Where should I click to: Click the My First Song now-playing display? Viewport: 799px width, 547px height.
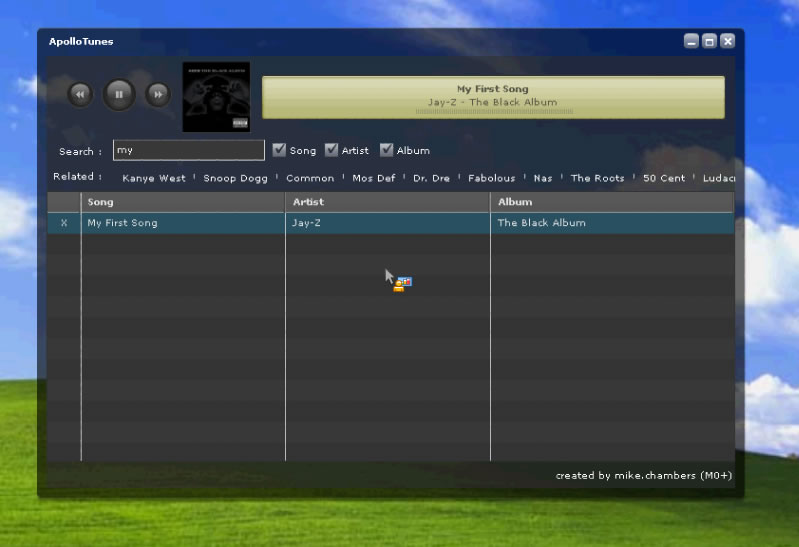pos(493,97)
